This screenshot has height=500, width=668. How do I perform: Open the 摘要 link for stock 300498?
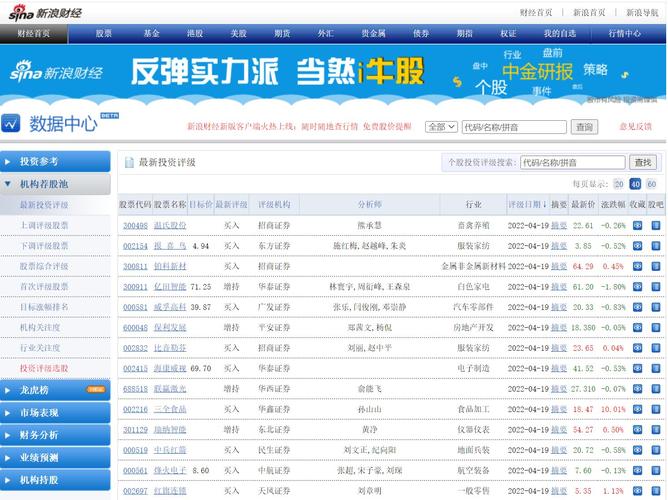(559, 225)
